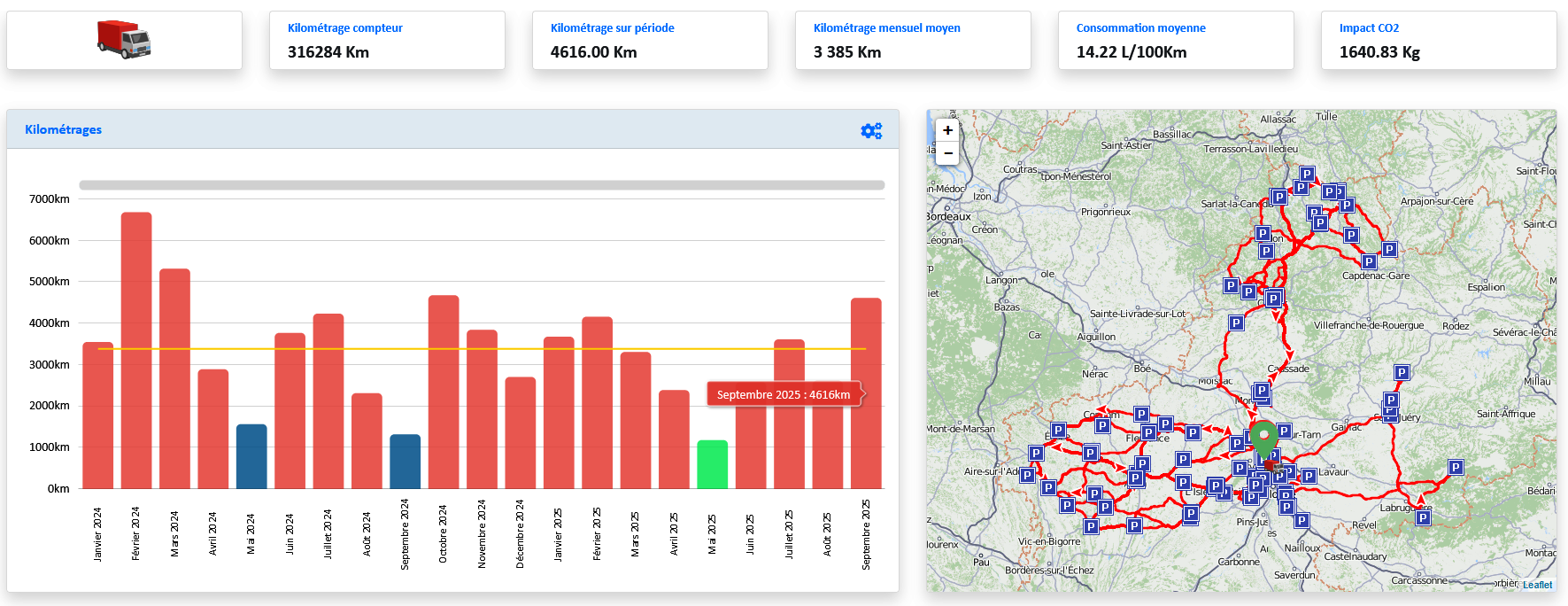
Task: Click parking marker near Labruguière
Action: coord(1423,517)
